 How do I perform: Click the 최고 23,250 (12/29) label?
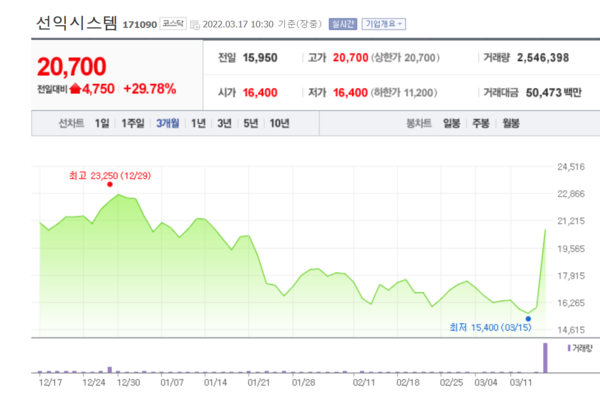pyautogui.click(x=110, y=176)
